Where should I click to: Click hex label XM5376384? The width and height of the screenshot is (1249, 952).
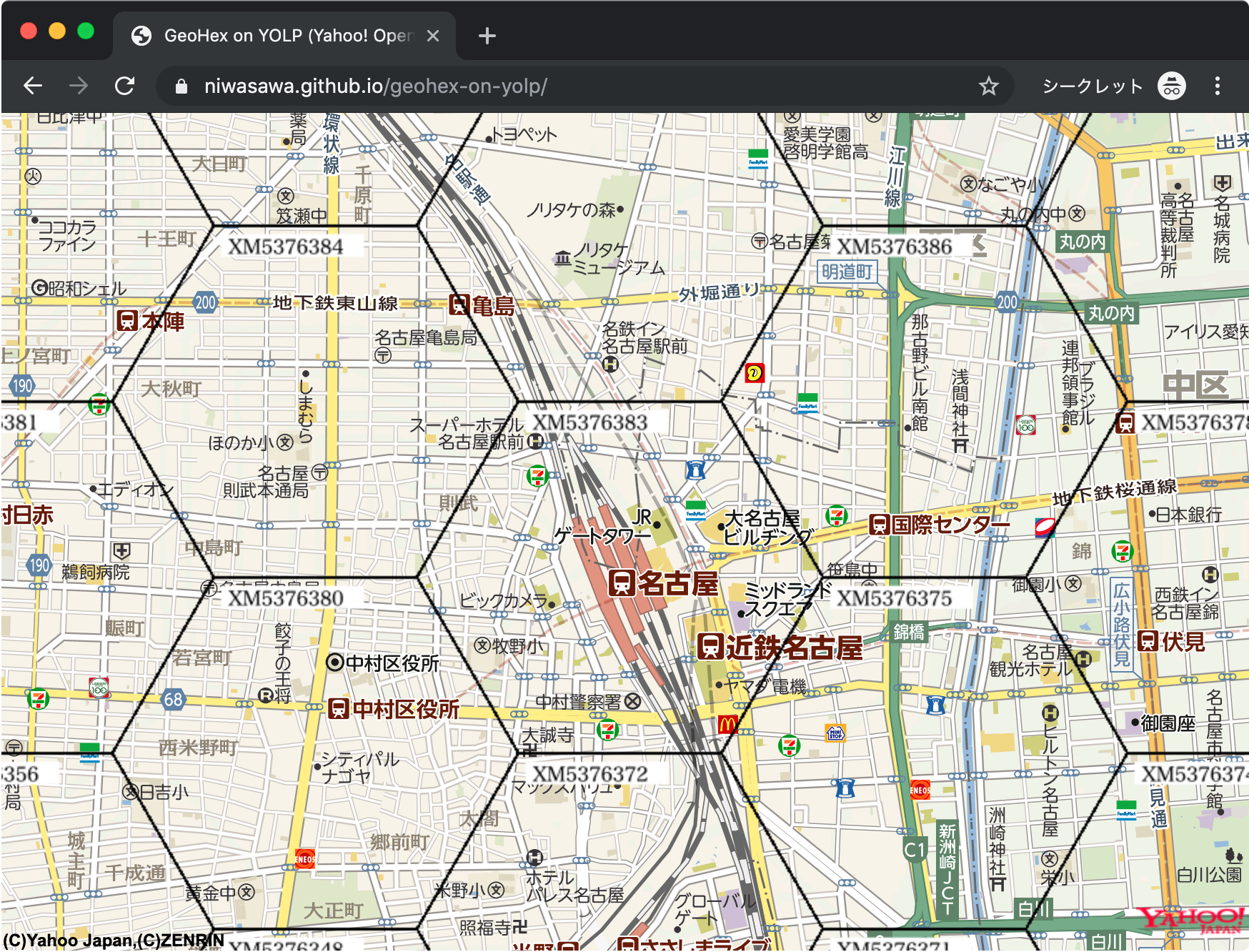pos(286,247)
